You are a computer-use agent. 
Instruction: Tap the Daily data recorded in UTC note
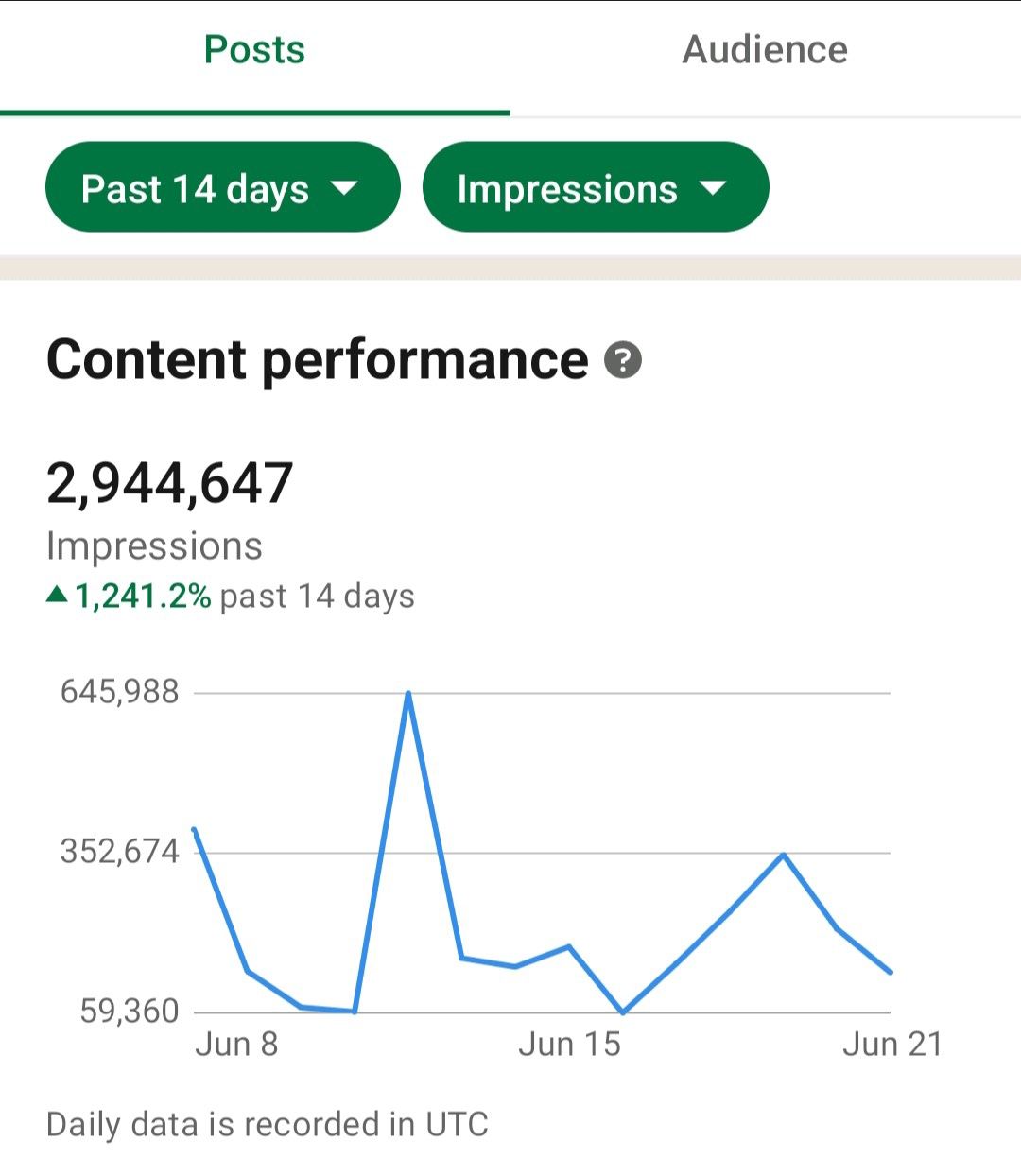coord(267,1125)
